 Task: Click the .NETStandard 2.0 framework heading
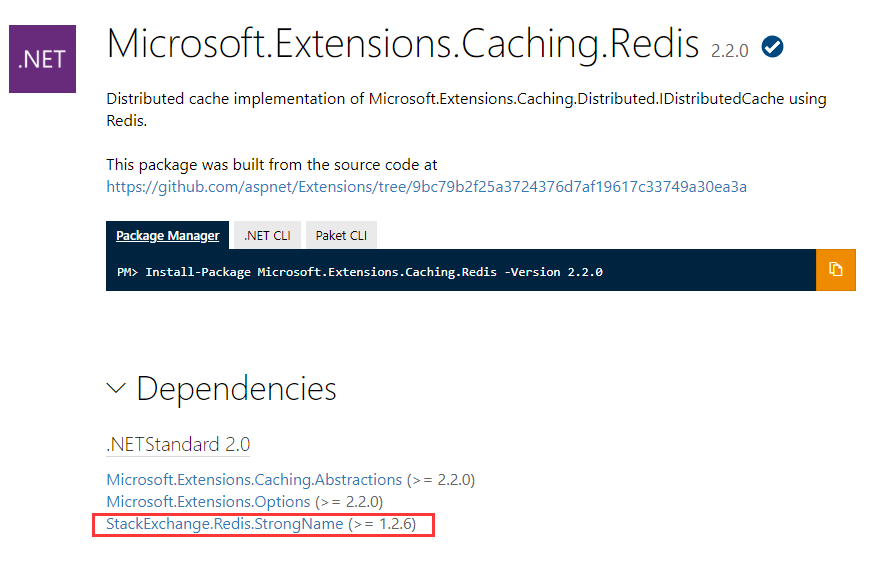tap(178, 444)
